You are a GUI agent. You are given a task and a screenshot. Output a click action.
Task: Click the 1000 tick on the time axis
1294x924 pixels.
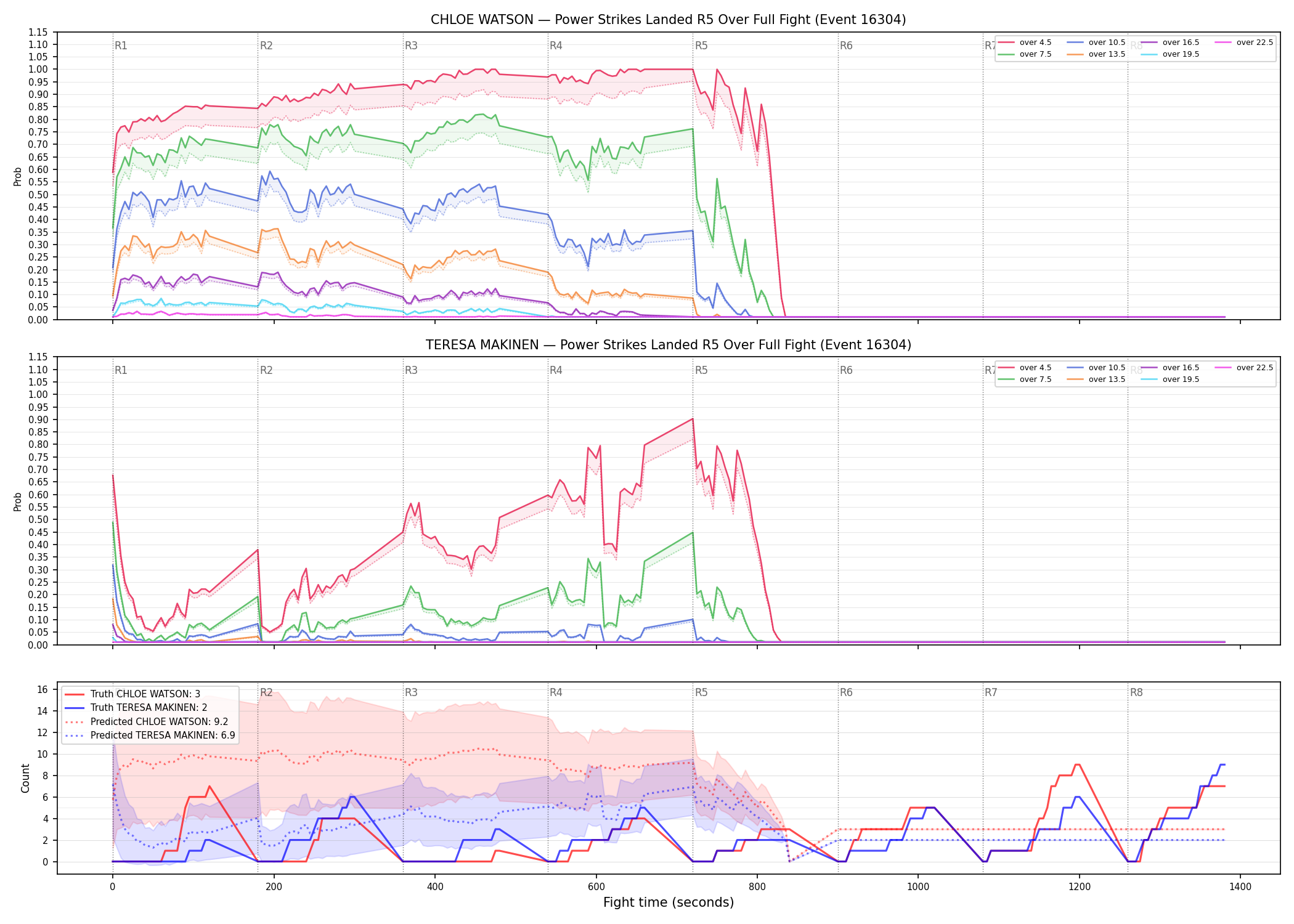point(918,887)
